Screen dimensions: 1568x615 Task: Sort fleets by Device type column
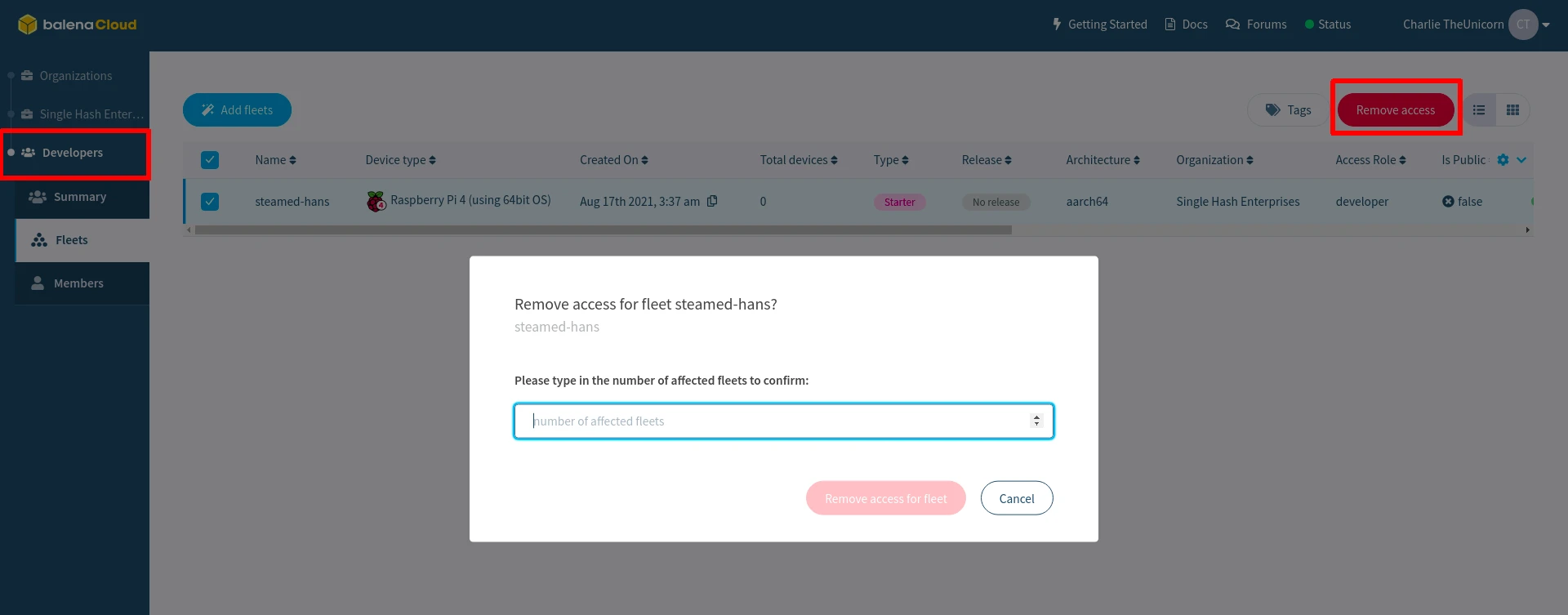[x=400, y=159]
